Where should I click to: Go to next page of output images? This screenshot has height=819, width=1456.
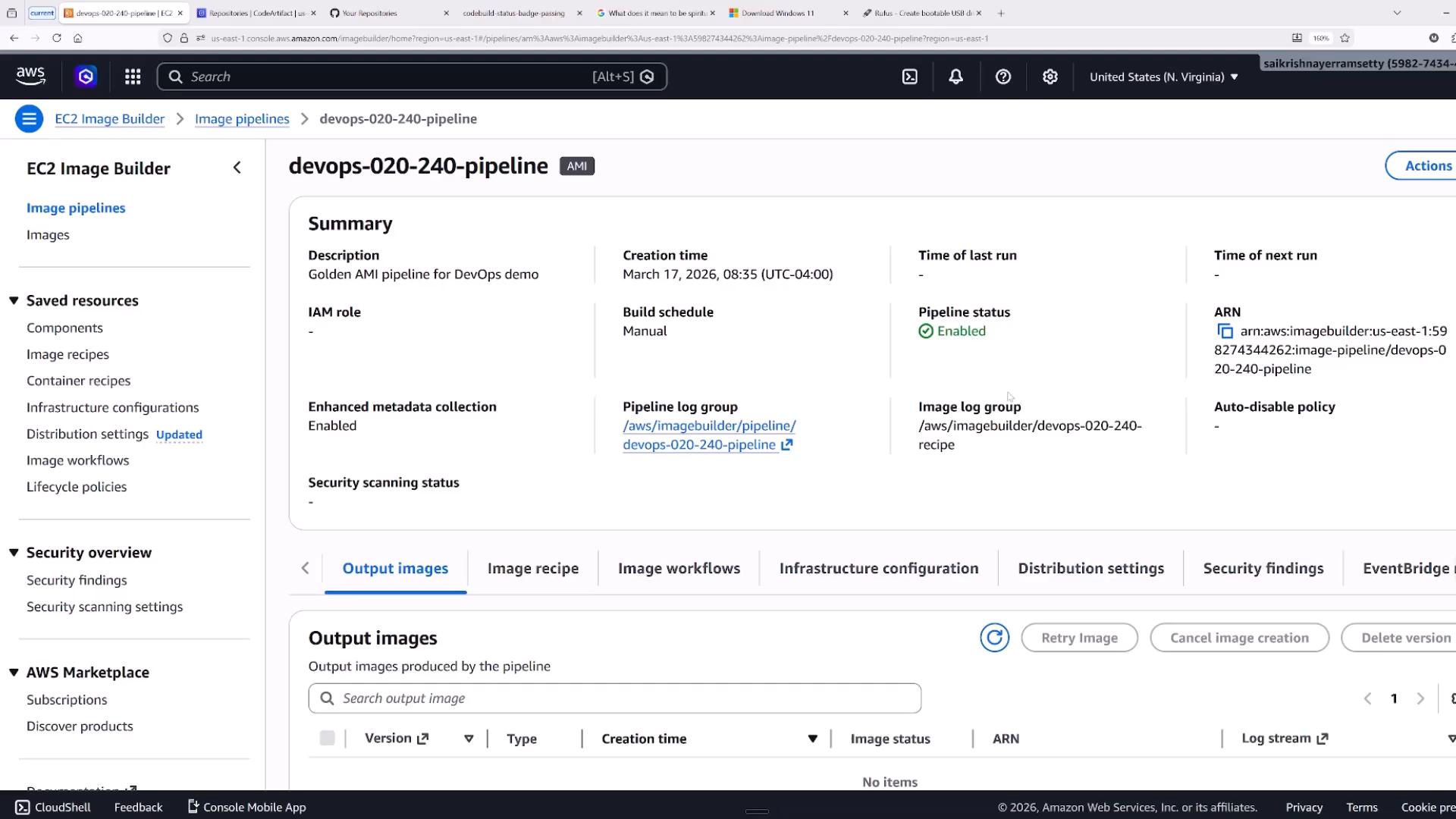[x=1420, y=698]
